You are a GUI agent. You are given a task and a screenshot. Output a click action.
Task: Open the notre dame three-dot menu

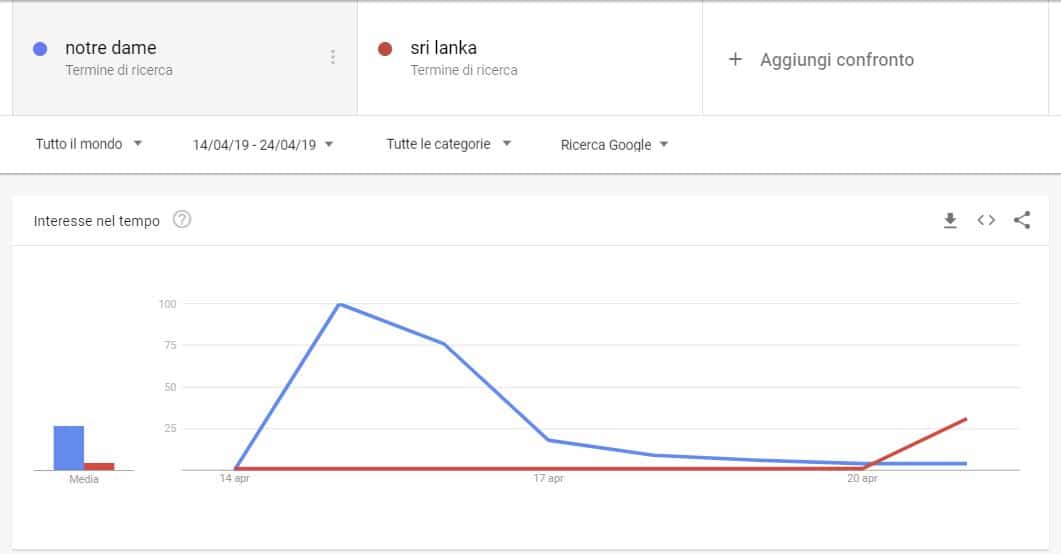(333, 57)
